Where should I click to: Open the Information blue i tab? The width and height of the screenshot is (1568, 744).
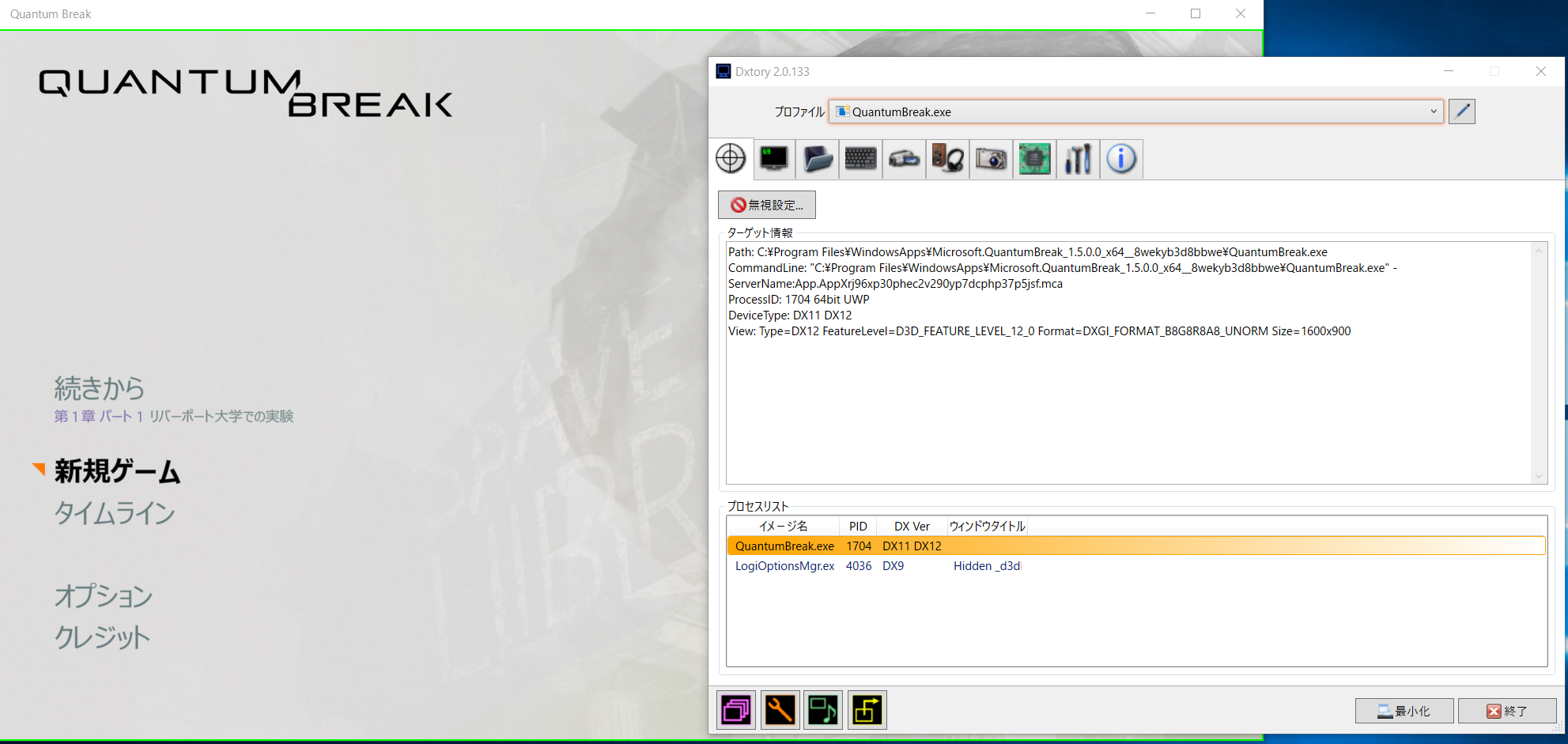click(1121, 159)
